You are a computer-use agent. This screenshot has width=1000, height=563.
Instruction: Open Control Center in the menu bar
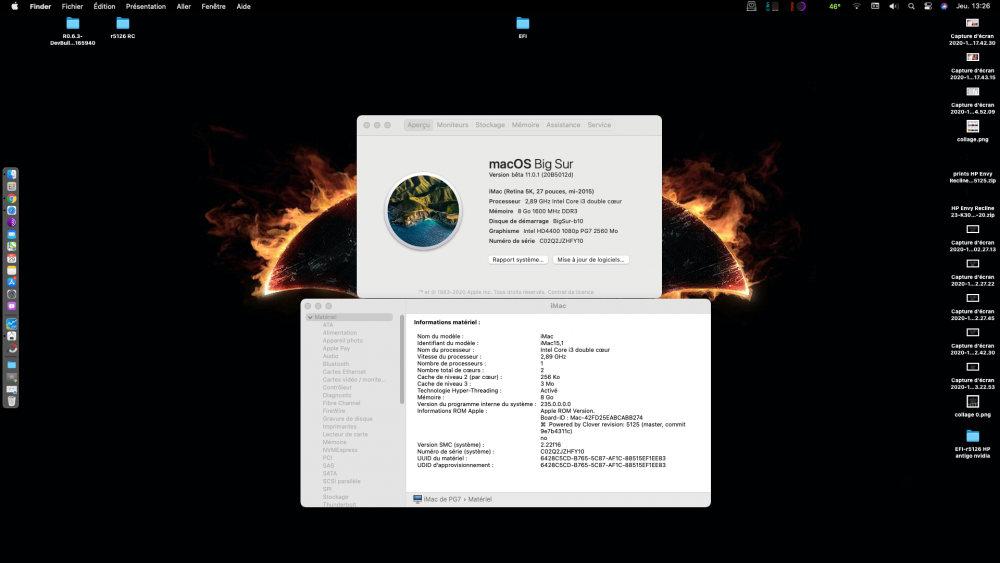(x=927, y=6)
